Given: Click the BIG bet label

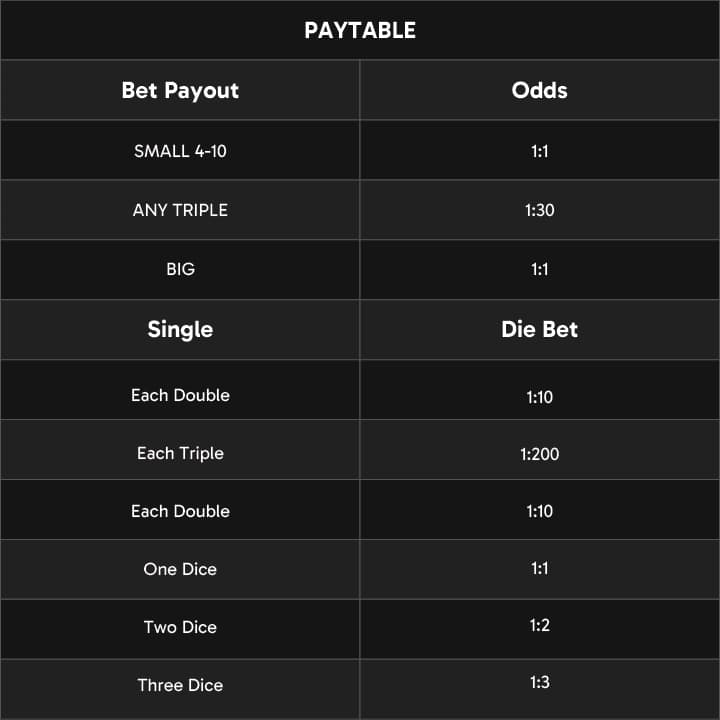Looking at the screenshot, I should click(x=180, y=269).
